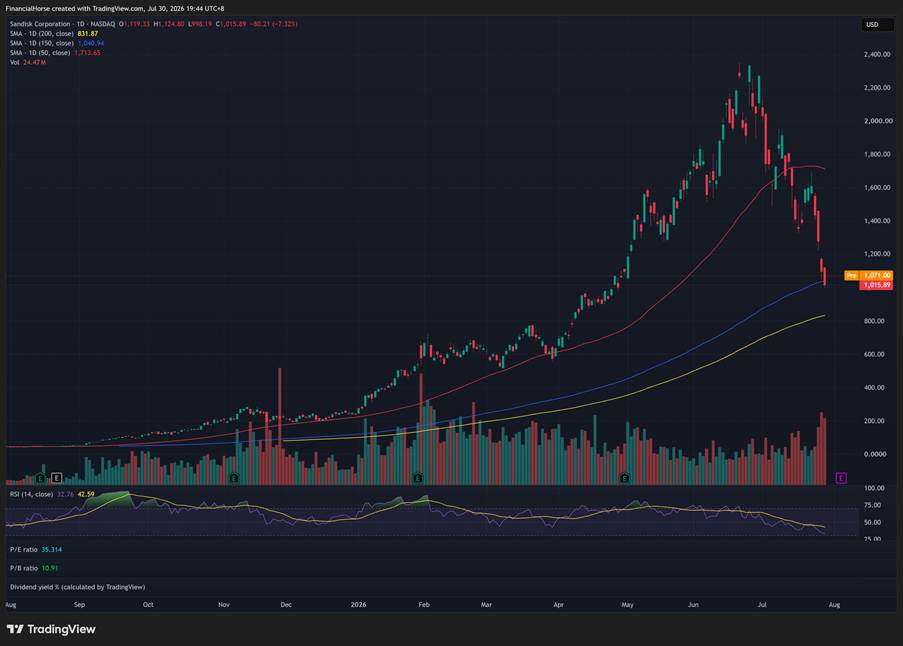Click the green earnings E marker above May

(625, 478)
